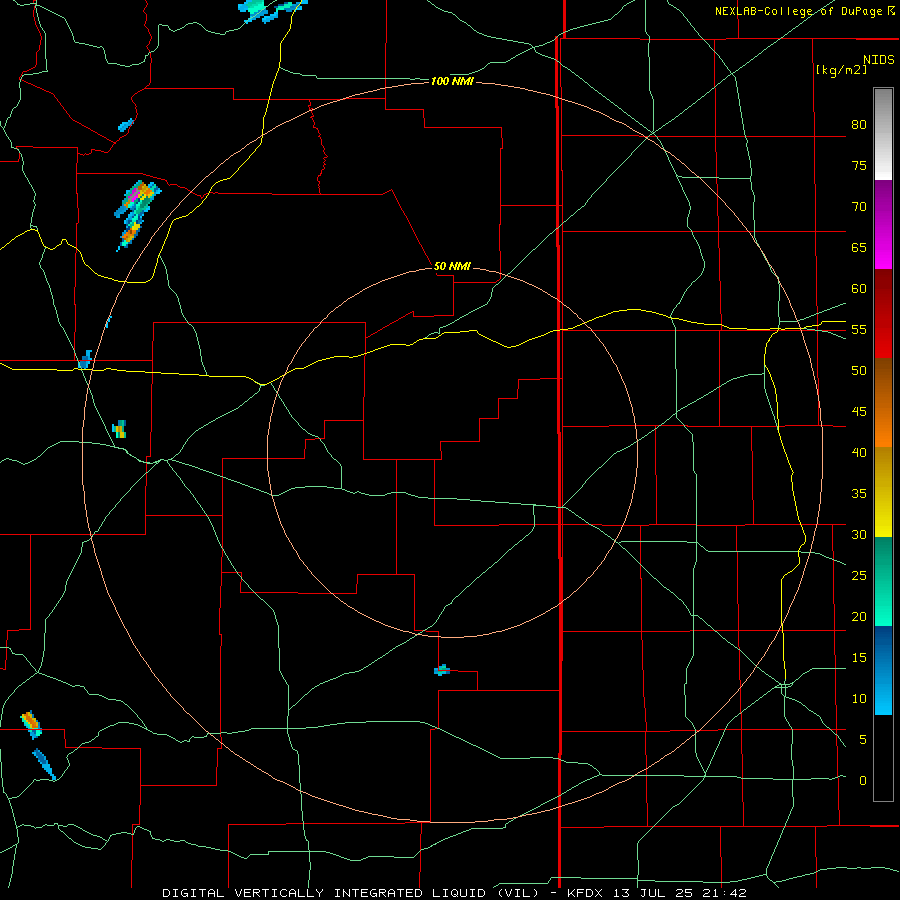Click the 55 value on the VIL scale
Screen dimensions: 900x900
tap(859, 329)
